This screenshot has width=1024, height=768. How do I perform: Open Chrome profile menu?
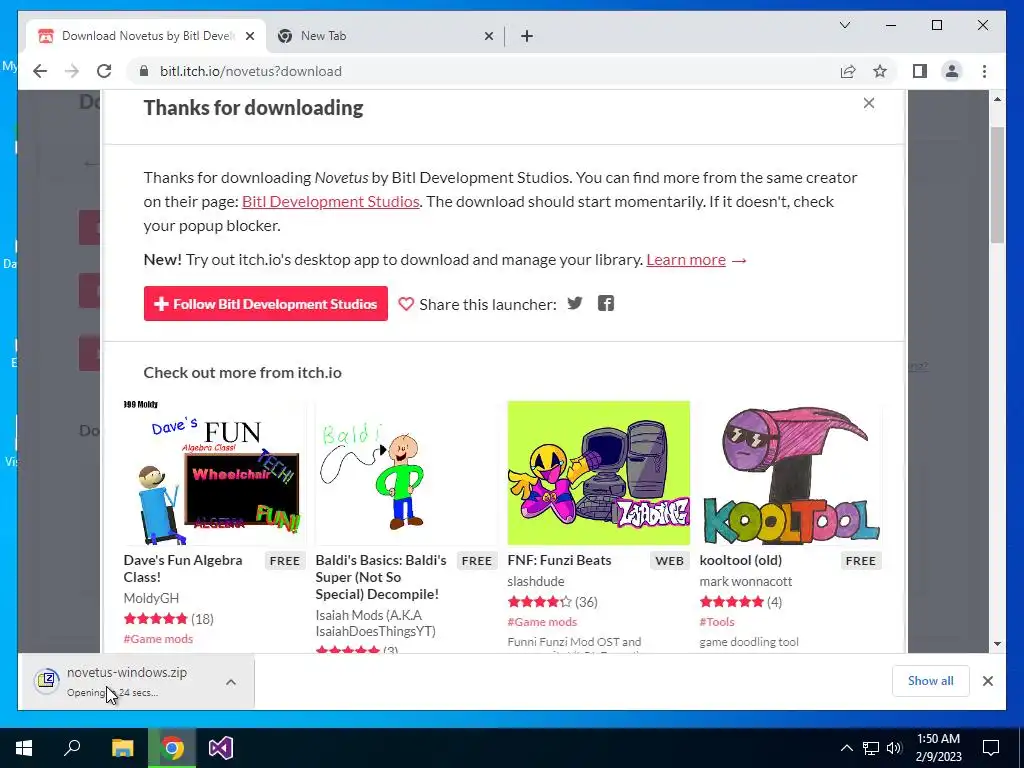[952, 71]
